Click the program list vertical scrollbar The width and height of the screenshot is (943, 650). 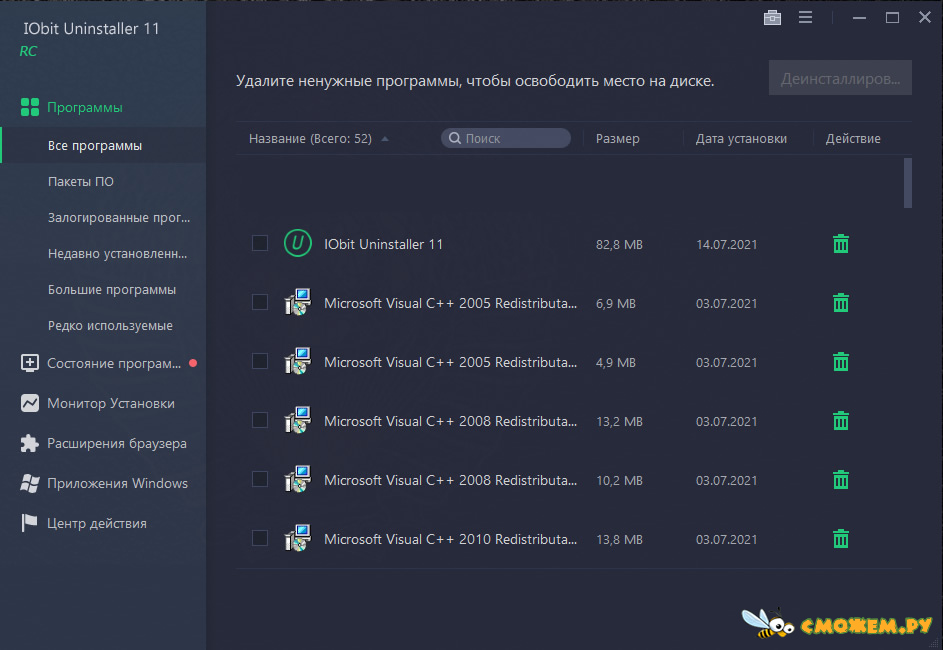point(908,183)
